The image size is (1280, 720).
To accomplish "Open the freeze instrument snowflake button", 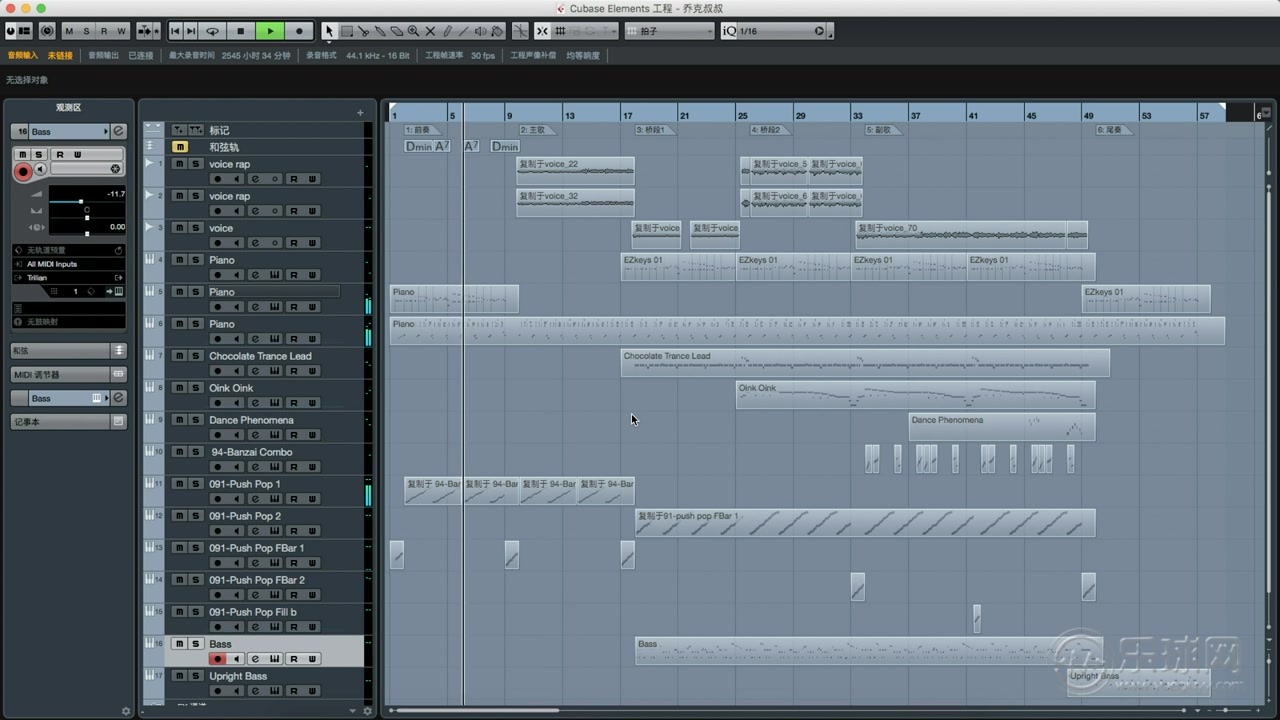I will [x=115, y=169].
